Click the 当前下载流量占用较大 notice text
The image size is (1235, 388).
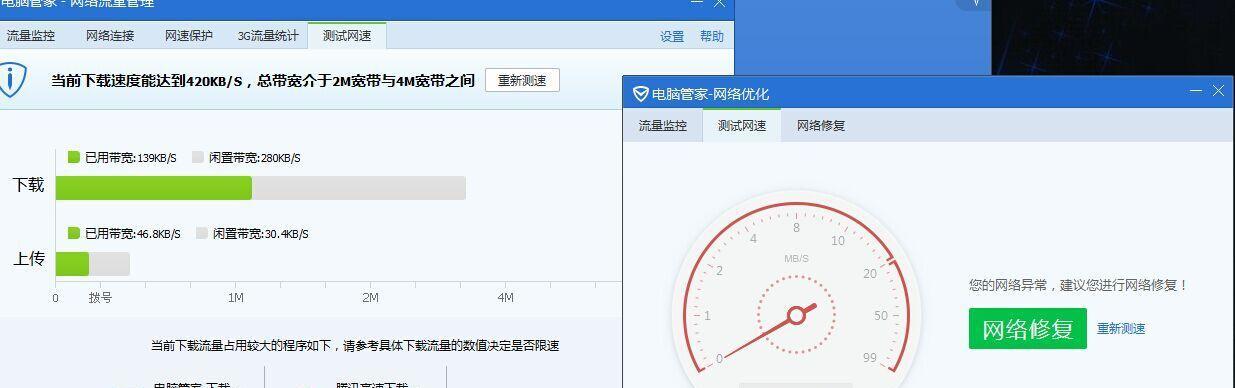pos(355,346)
